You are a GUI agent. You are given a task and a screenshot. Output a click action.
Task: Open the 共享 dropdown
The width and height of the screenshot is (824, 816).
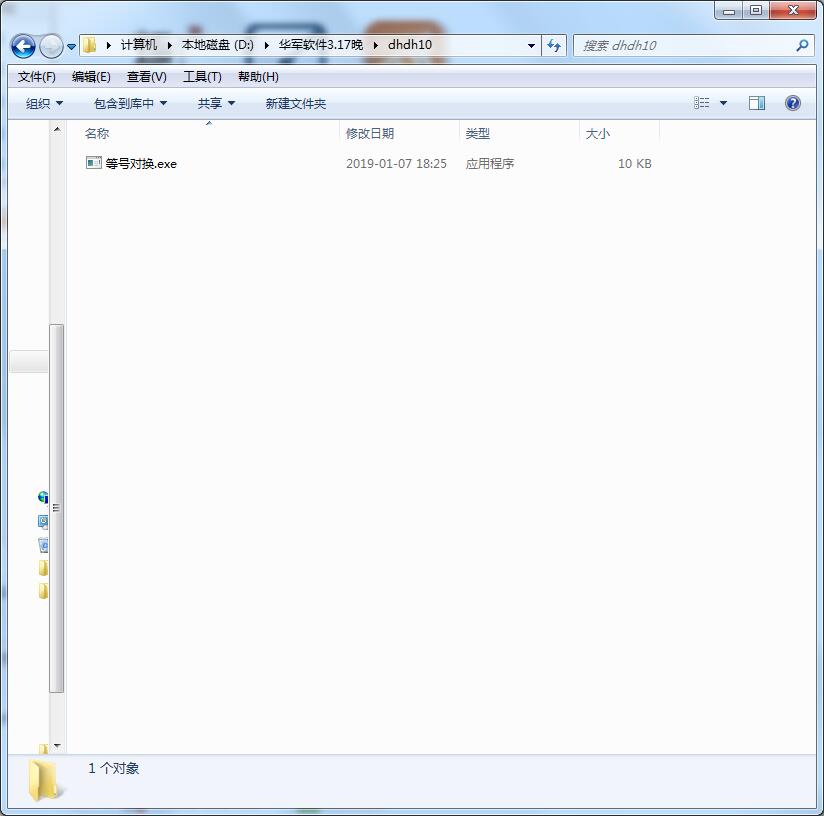point(216,104)
